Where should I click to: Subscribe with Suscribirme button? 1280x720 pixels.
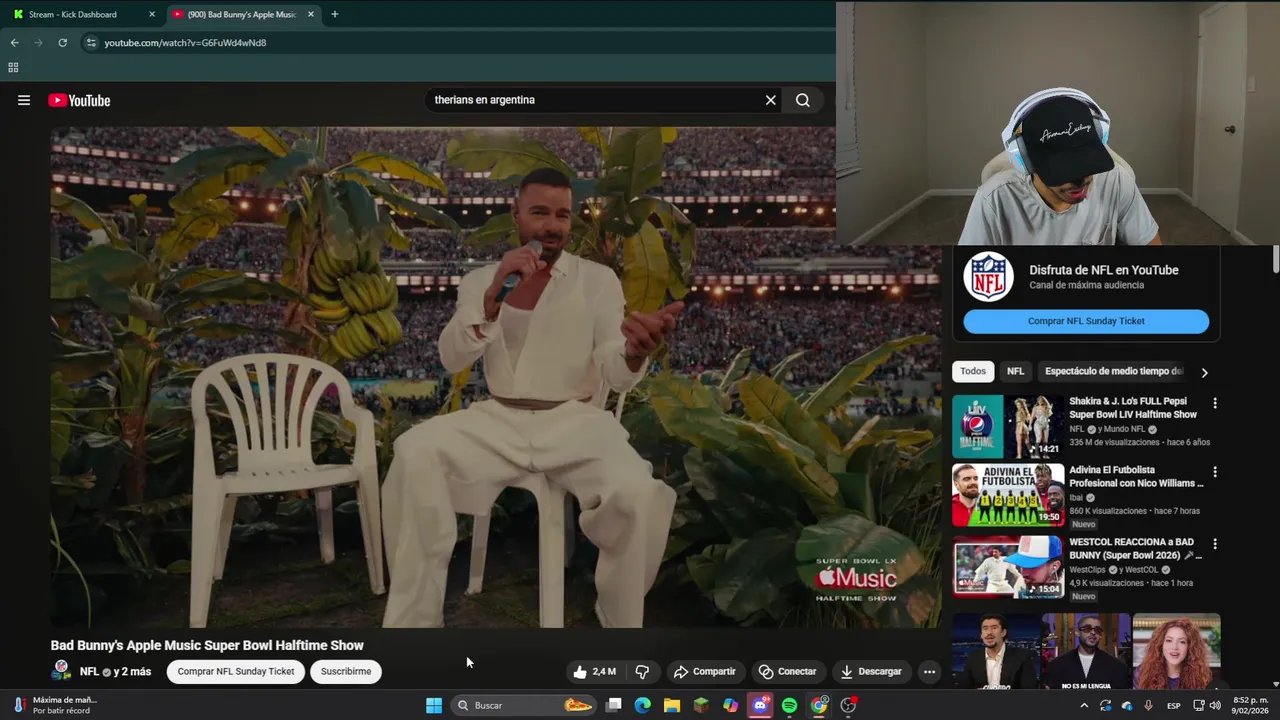[x=346, y=672]
